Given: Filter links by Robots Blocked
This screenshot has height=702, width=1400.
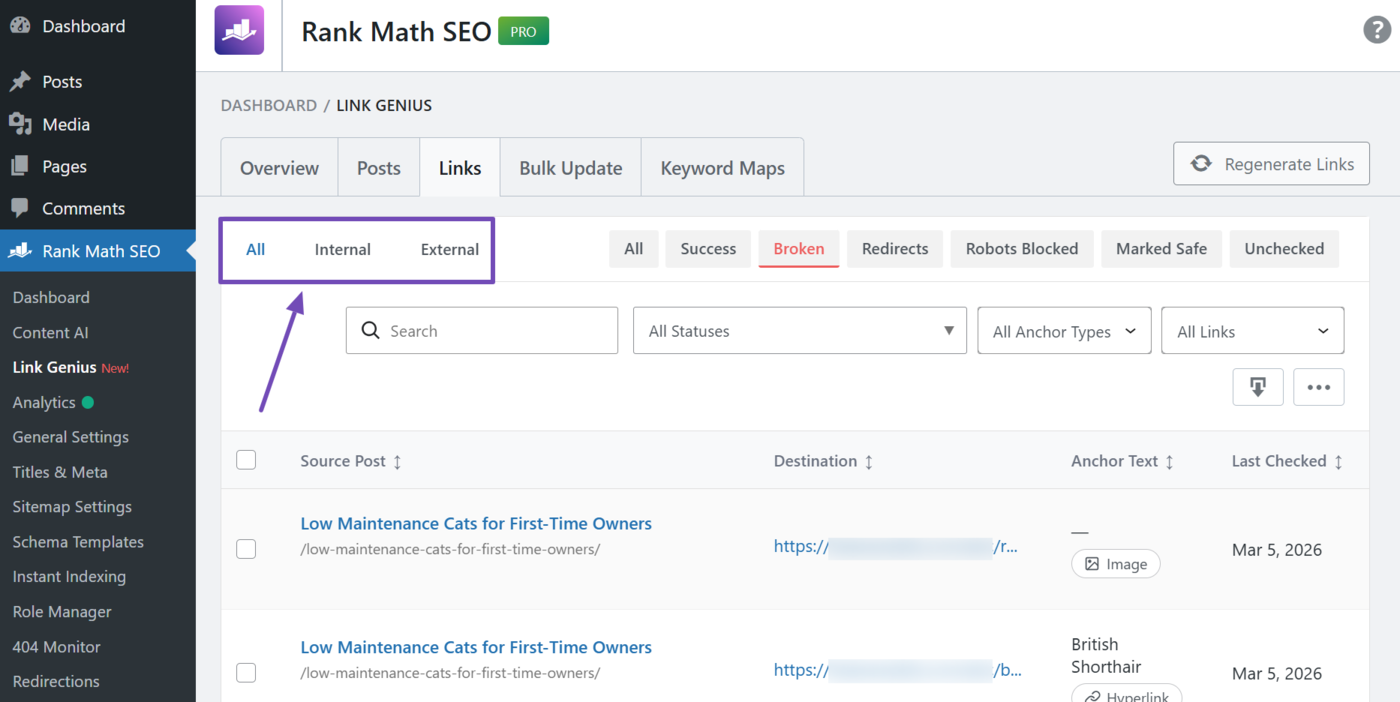Looking at the screenshot, I should [x=1022, y=249].
